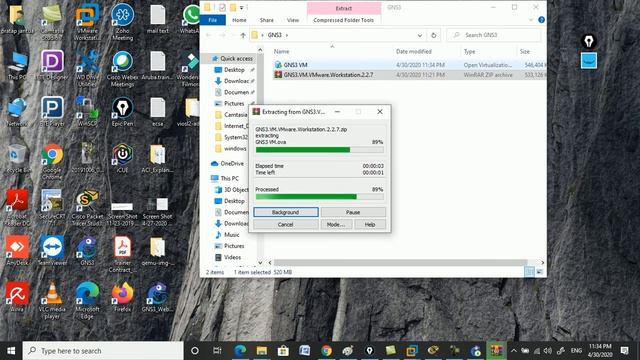Open Chrome from the taskbar
This screenshot has height=360, width=640.
(326, 351)
